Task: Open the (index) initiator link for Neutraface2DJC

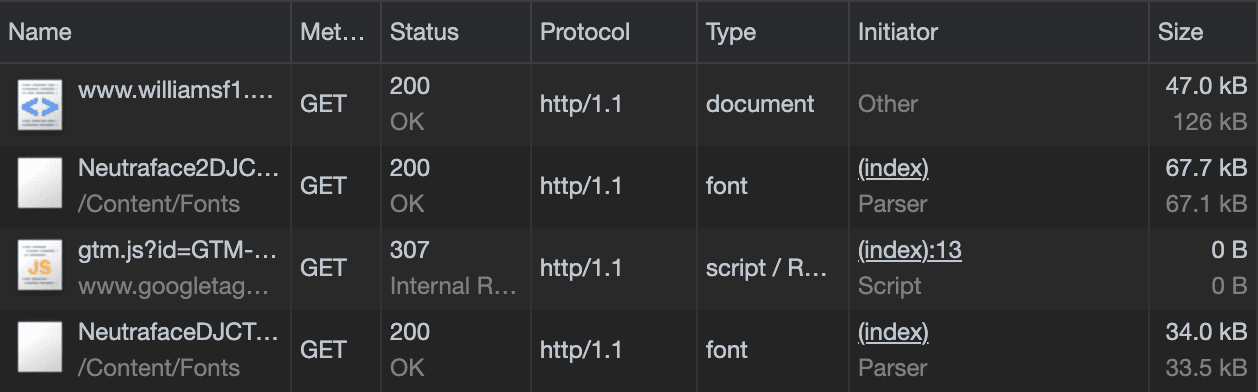Action: pyautogui.click(x=893, y=169)
